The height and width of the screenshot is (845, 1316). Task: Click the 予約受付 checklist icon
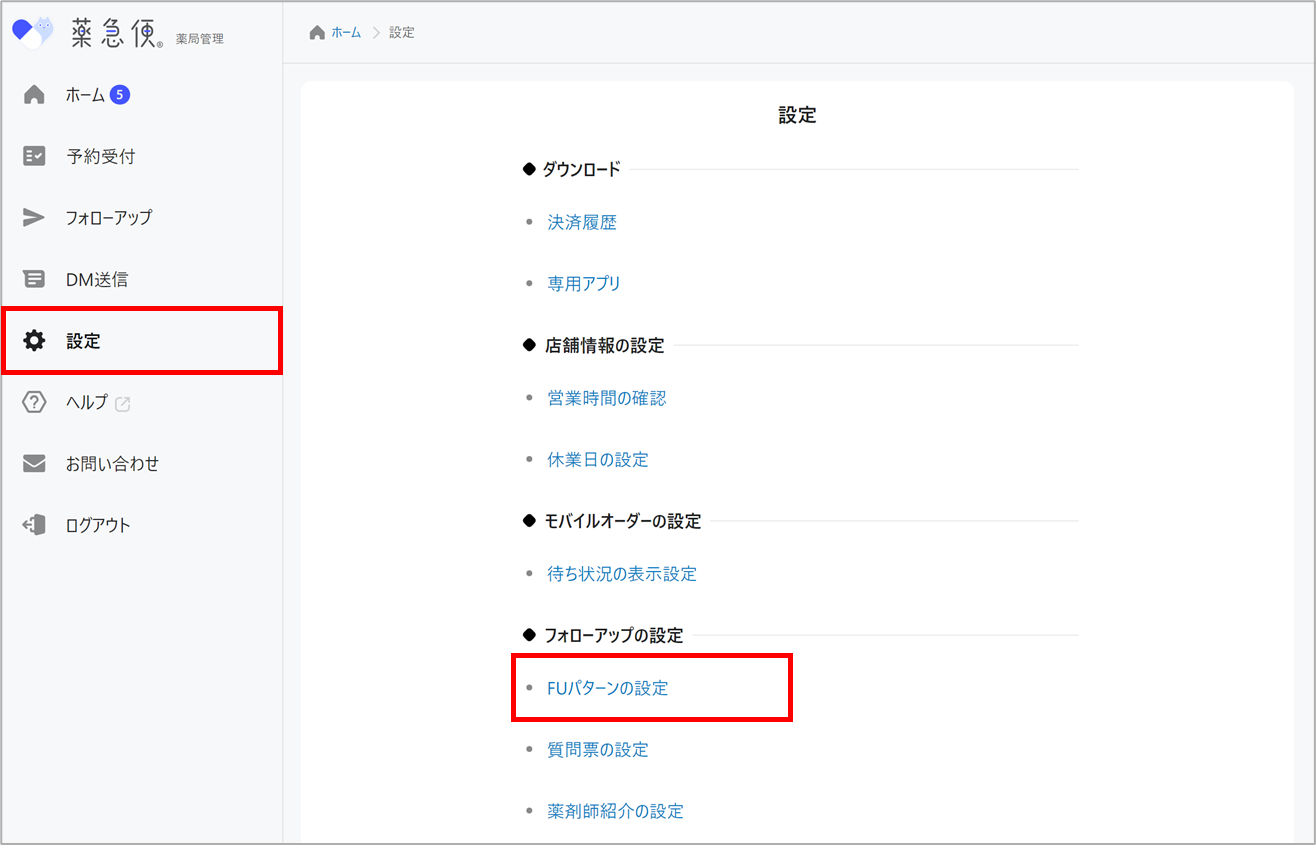point(34,156)
